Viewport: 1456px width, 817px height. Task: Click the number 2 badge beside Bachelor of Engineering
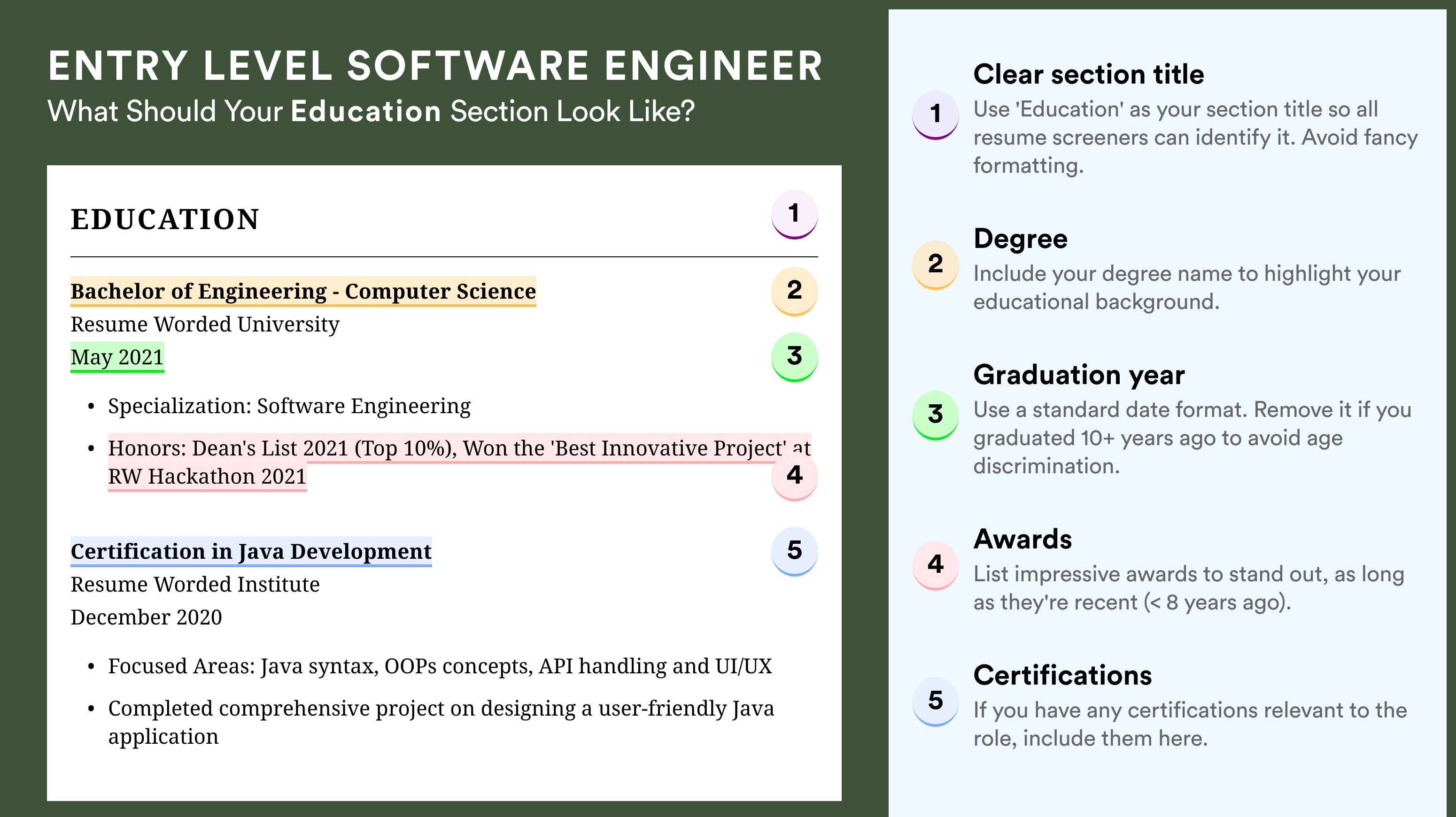click(794, 291)
